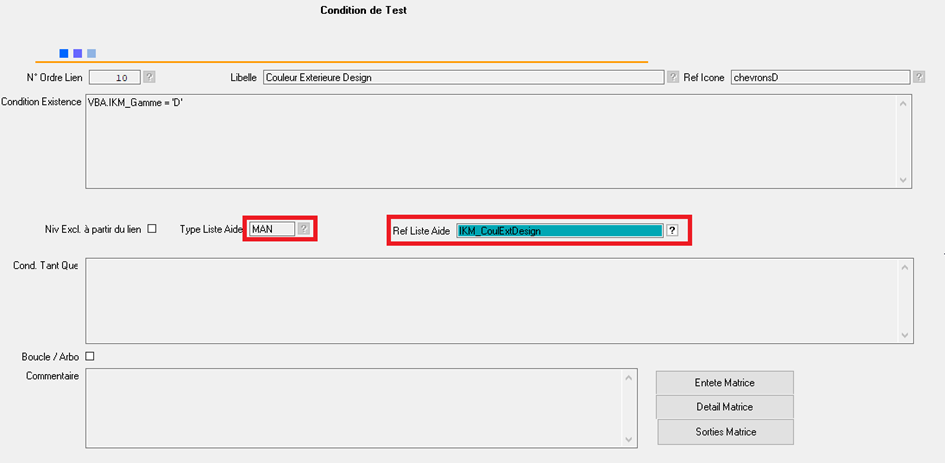Open the lookup icon next to Type Liste Aide
The image size is (945, 463).
click(x=304, y=229)
